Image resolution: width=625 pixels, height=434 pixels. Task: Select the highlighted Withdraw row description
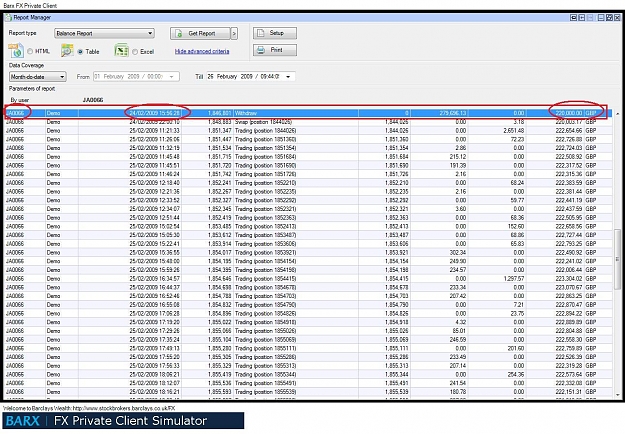click(246, 113)
